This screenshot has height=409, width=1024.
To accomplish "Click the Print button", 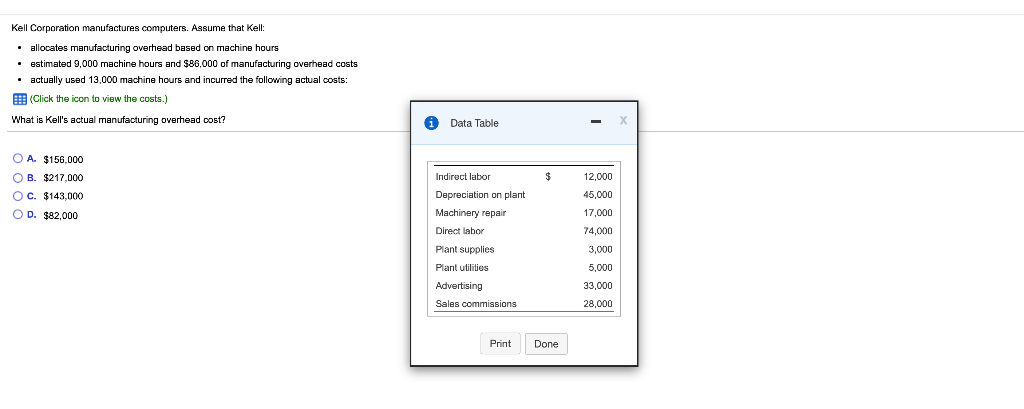I will coord(500,344).
